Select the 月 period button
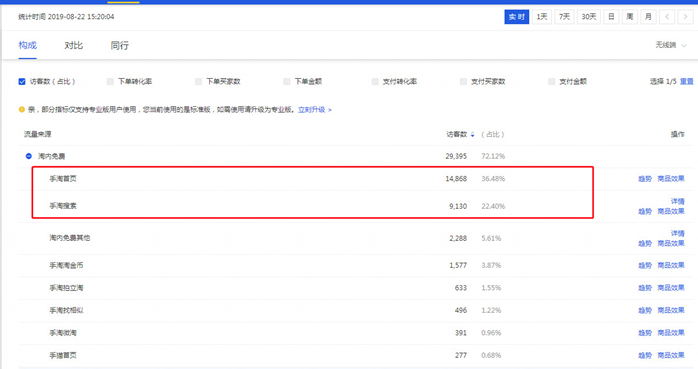Screen dimensions: 698x369 [x=648, y=17]
